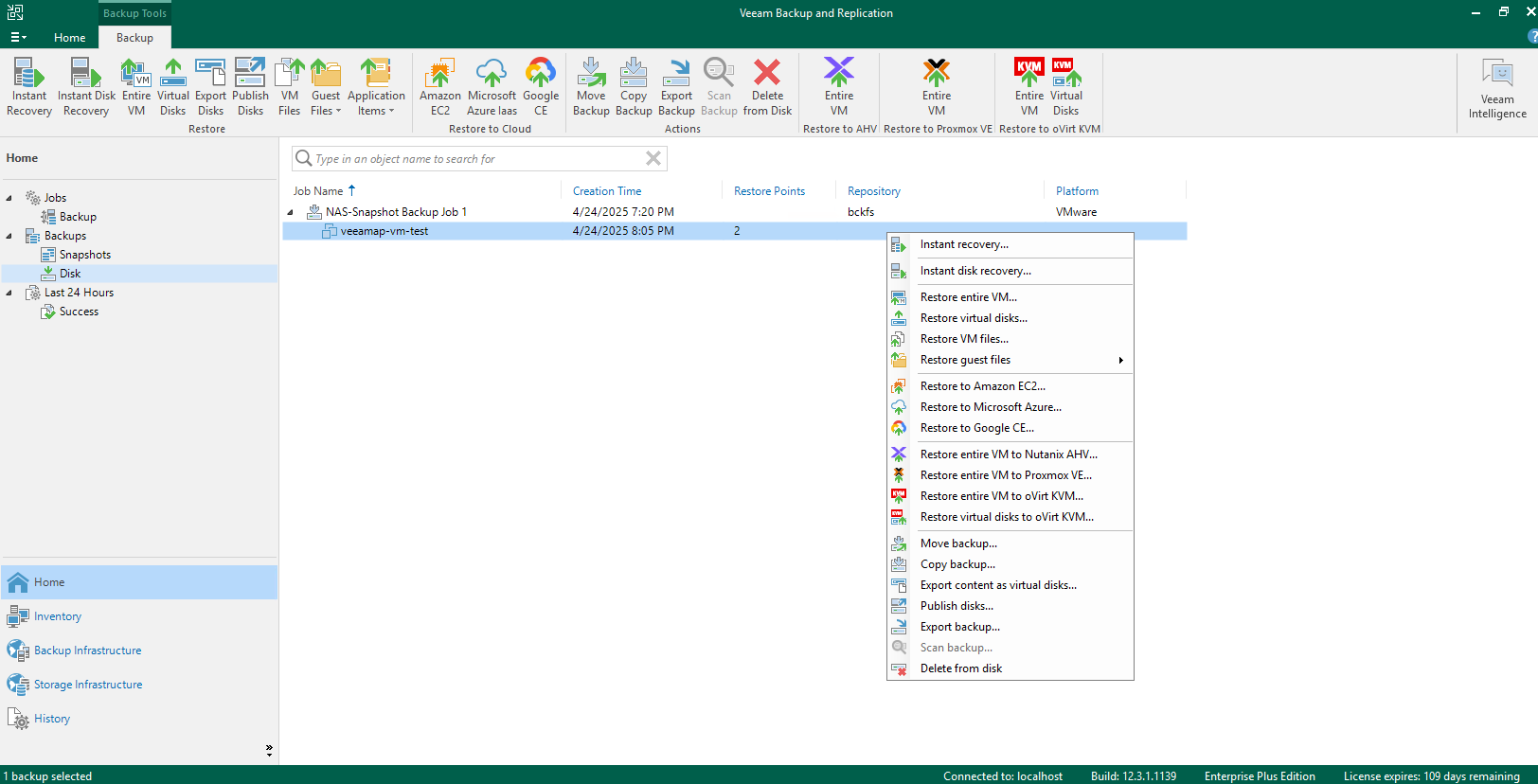Viewport: 1538px width, 784px height.
Task: Select Restore entire VM to Proxmox VE
Action: point(1010,475)
